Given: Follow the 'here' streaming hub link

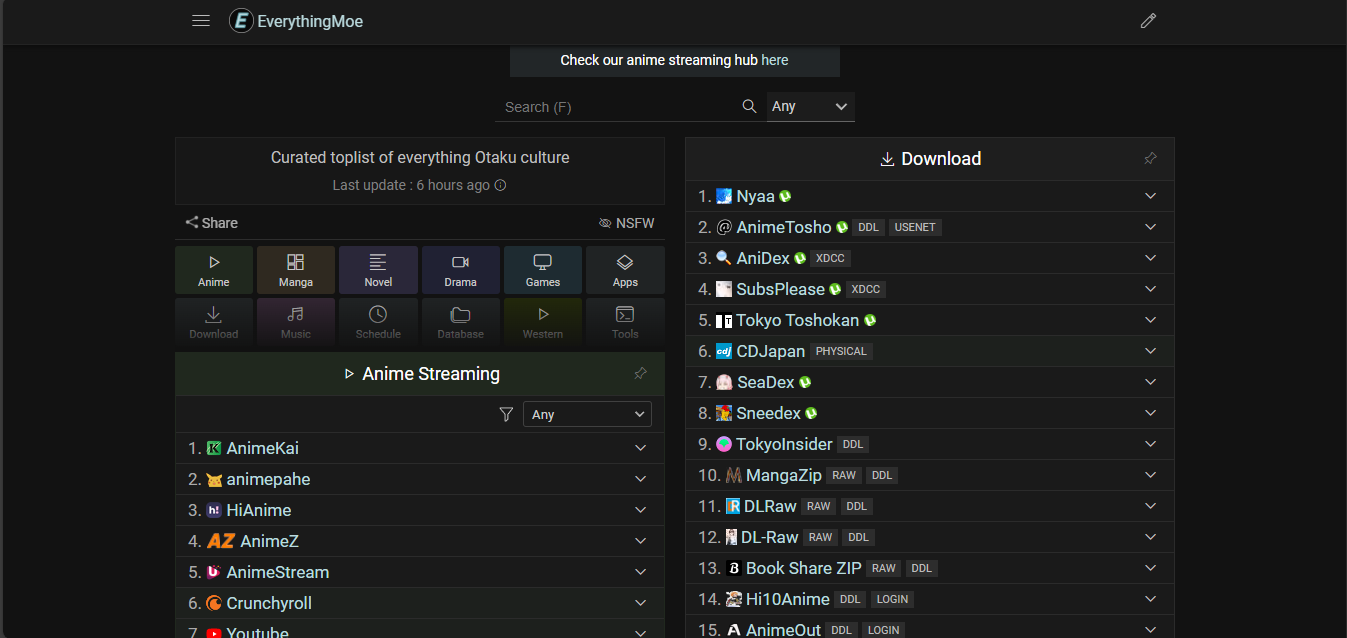Looking at the screenshot, I should [x=775, y=60].
